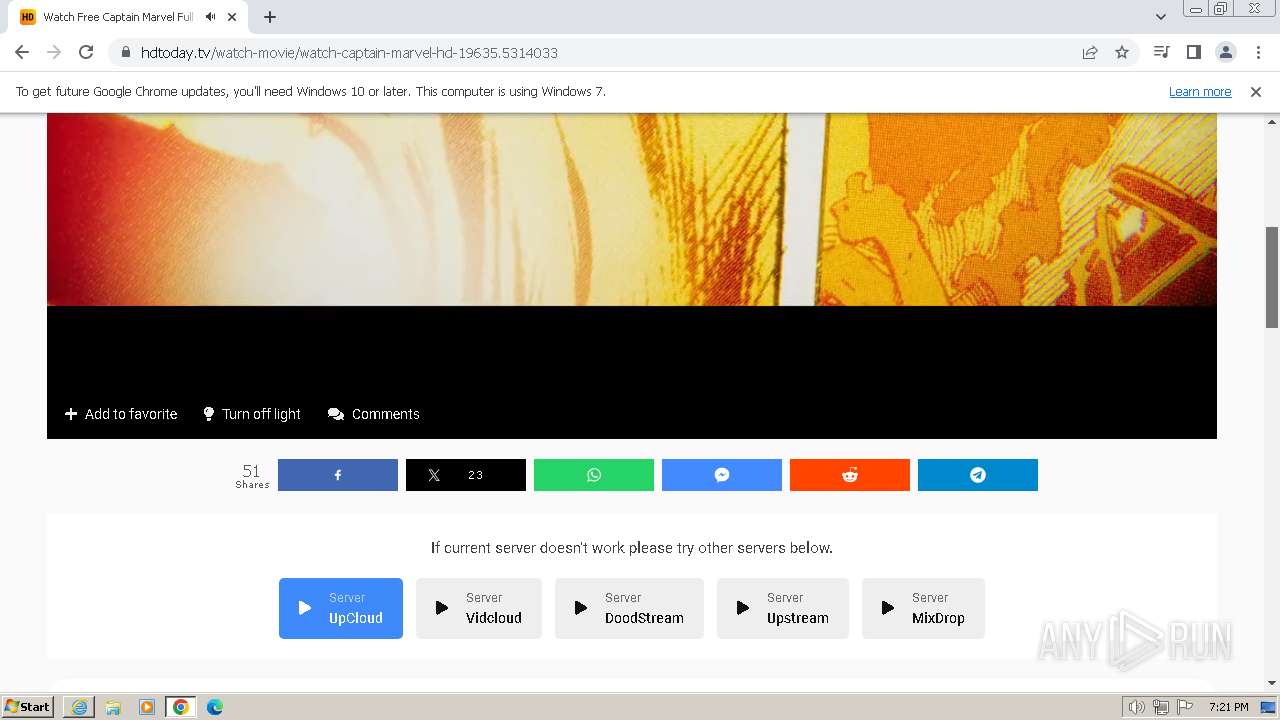Open the Windows Start menu
Screen dimensions: 1280x720
[27, 706]
